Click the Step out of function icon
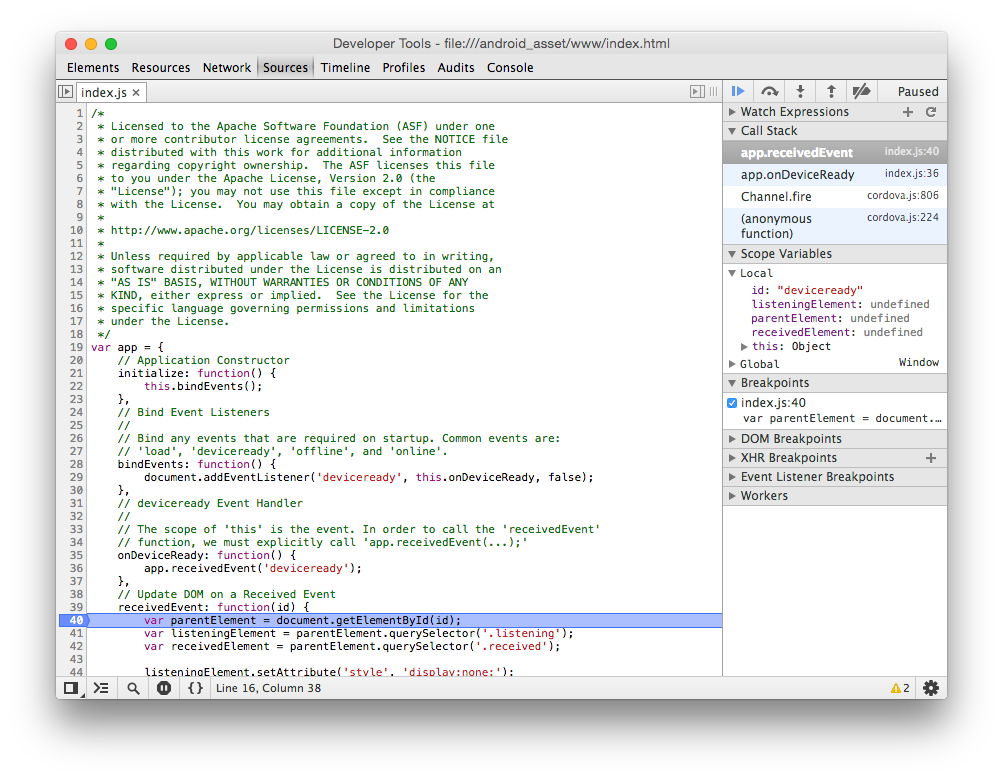 tap(830, 91)
